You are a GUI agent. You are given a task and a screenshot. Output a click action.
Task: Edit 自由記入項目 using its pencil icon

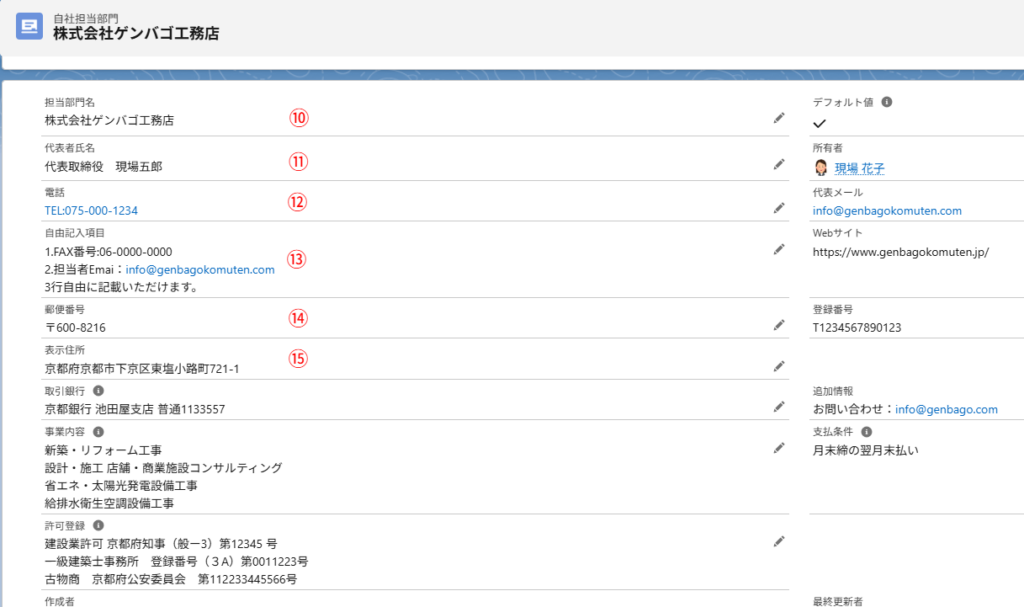[779, 249]
